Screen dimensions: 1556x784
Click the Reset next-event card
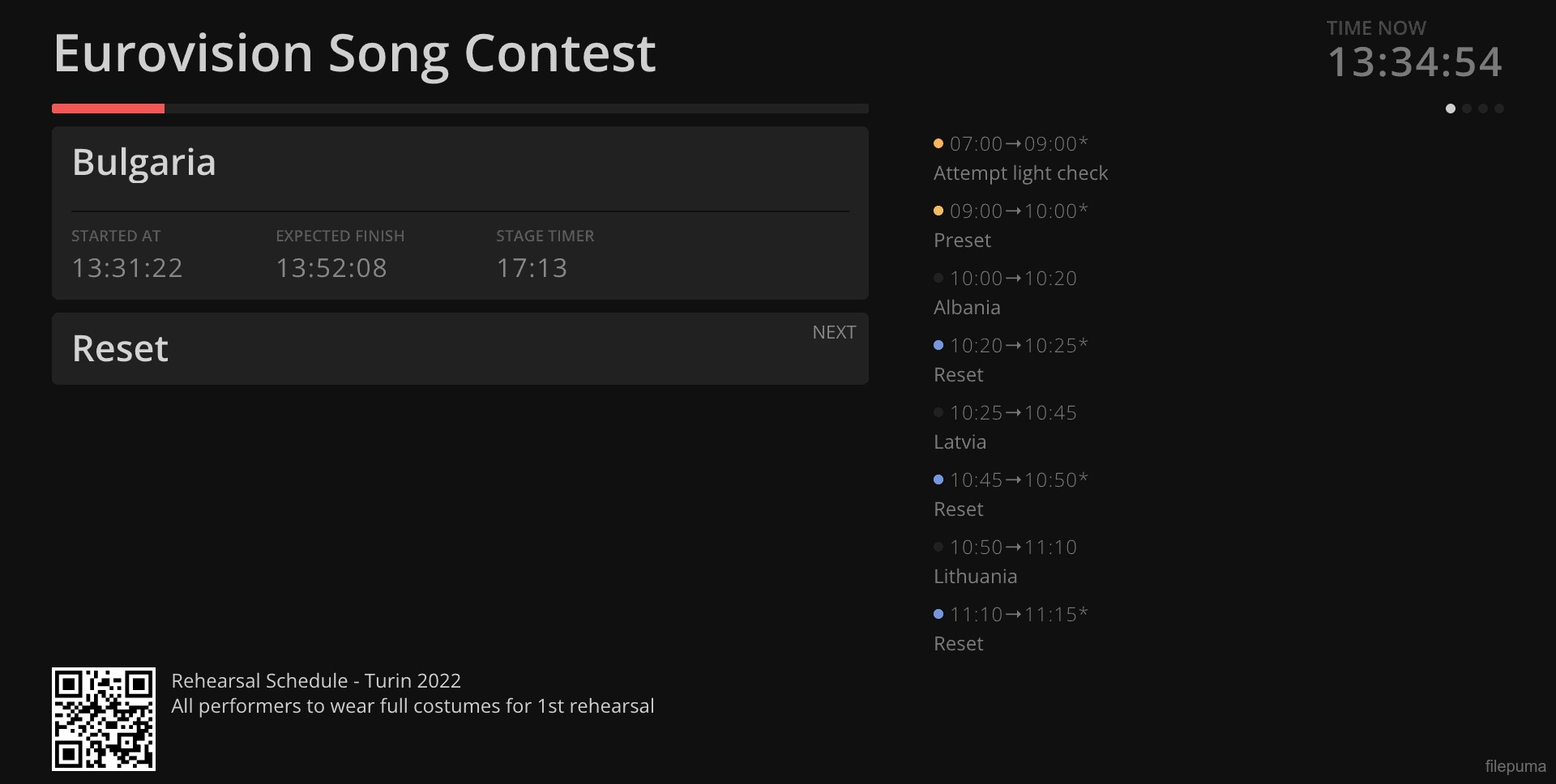pyautogui.click(x=460, y=348)
